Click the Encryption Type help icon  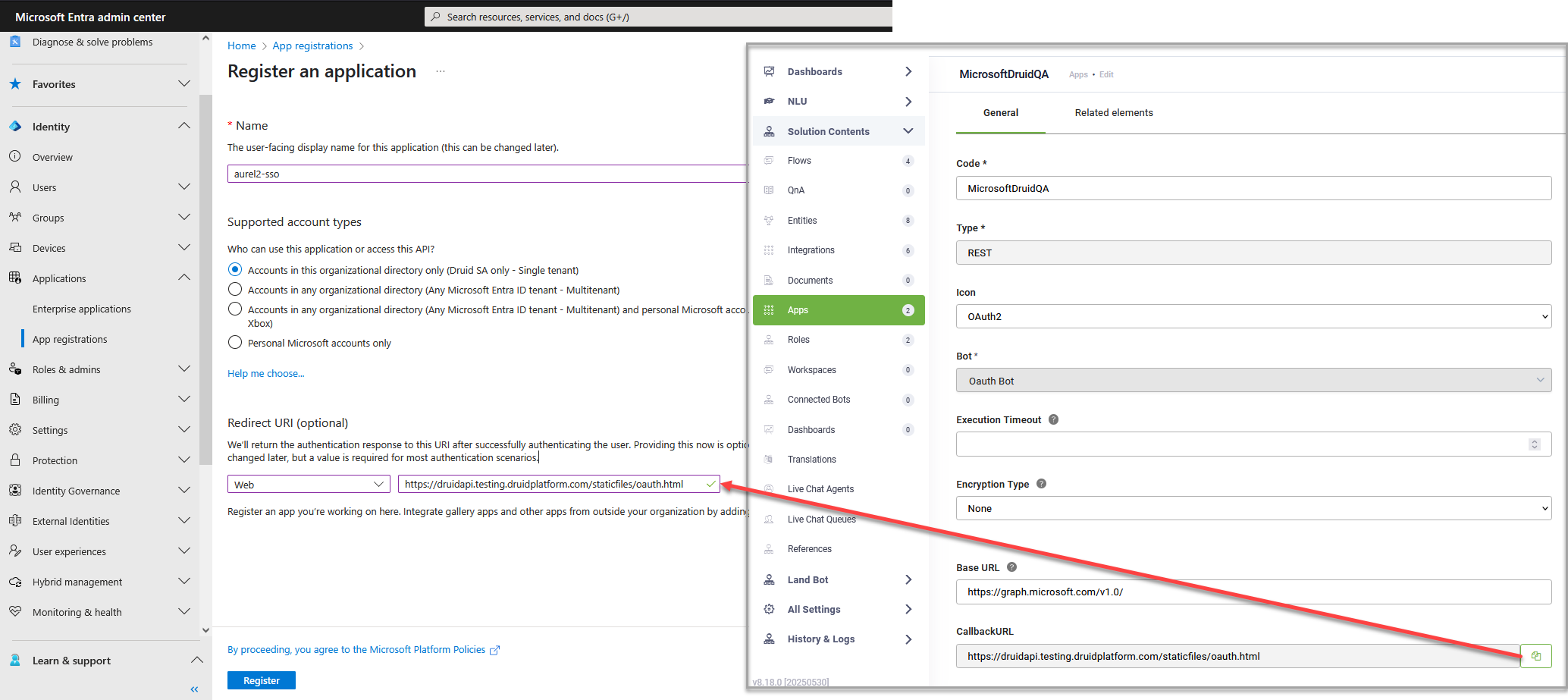(x=1041, y=484)
